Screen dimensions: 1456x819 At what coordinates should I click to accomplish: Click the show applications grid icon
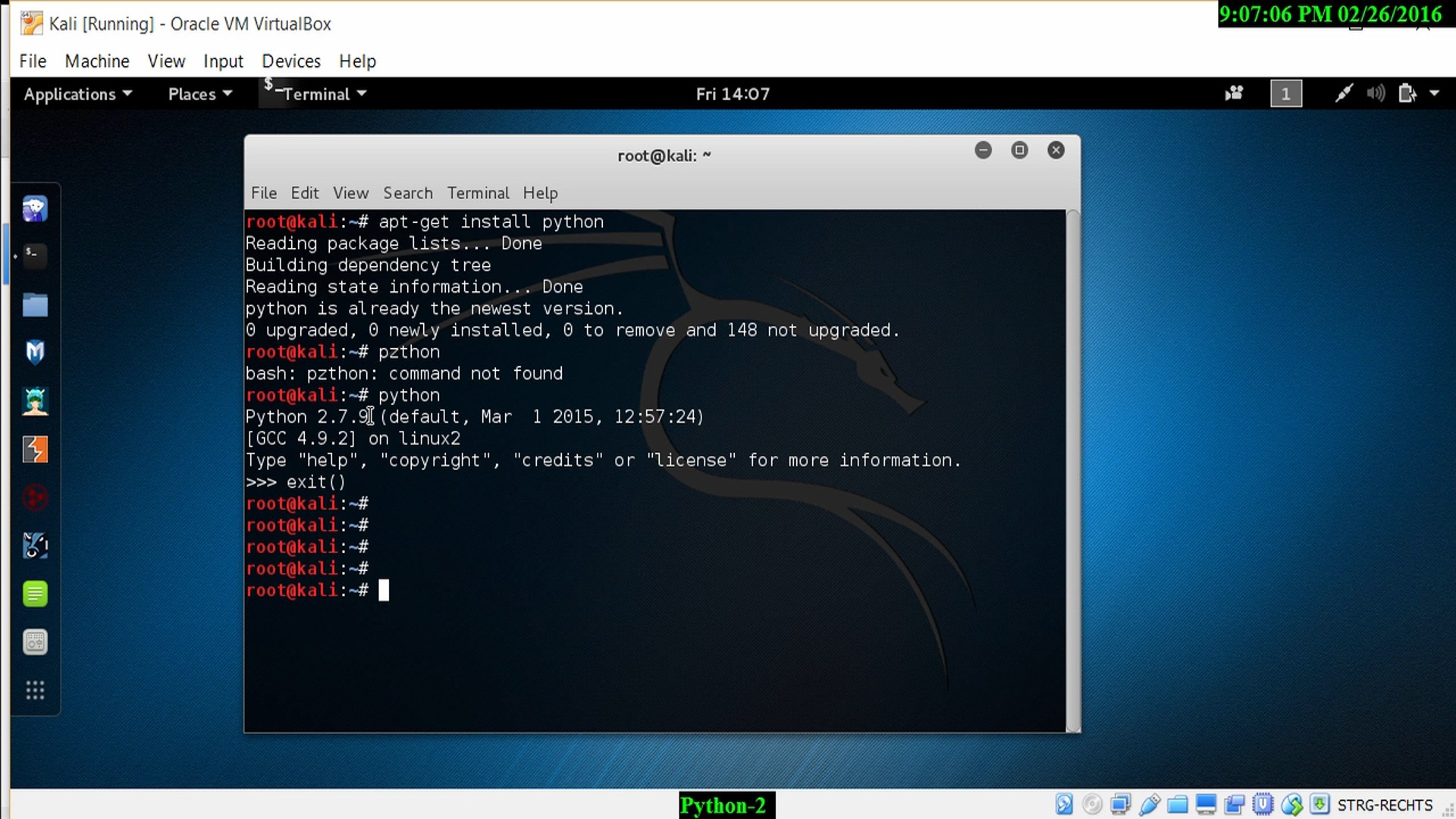click(34, 691)
